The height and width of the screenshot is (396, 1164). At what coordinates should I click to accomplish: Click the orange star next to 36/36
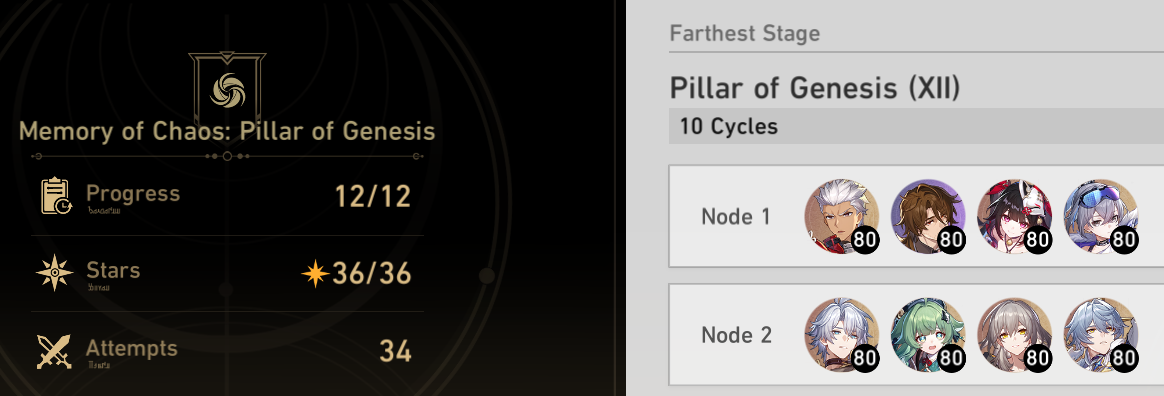click(x=315, y=273)
